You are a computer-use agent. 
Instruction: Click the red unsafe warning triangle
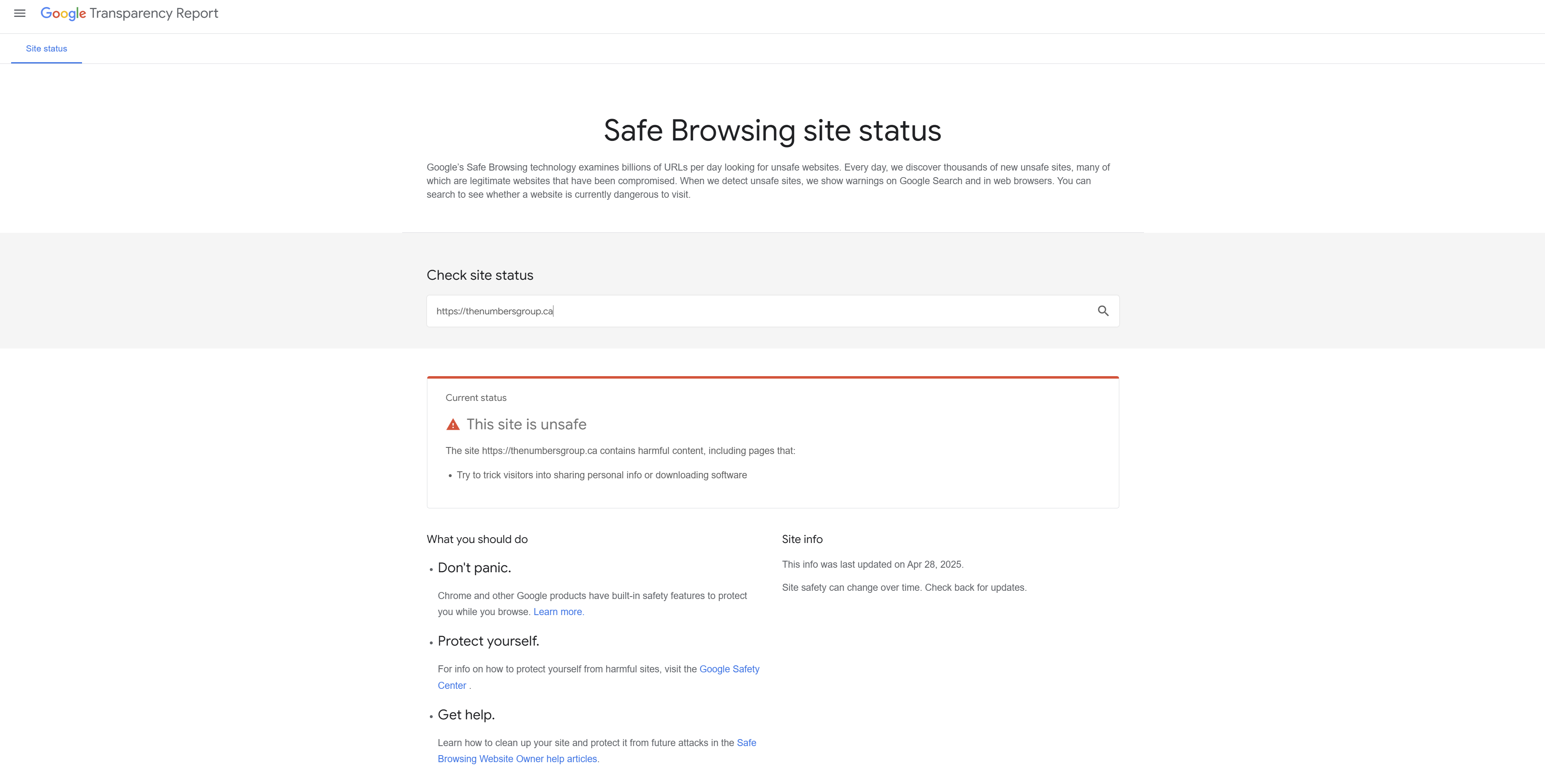tap(453, 424)
